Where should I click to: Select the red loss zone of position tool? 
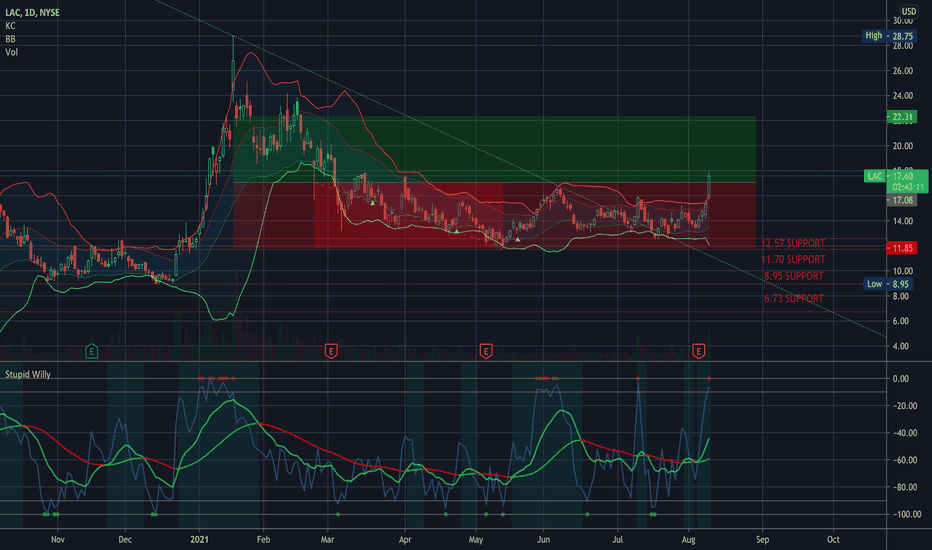(x=495, y=215)
